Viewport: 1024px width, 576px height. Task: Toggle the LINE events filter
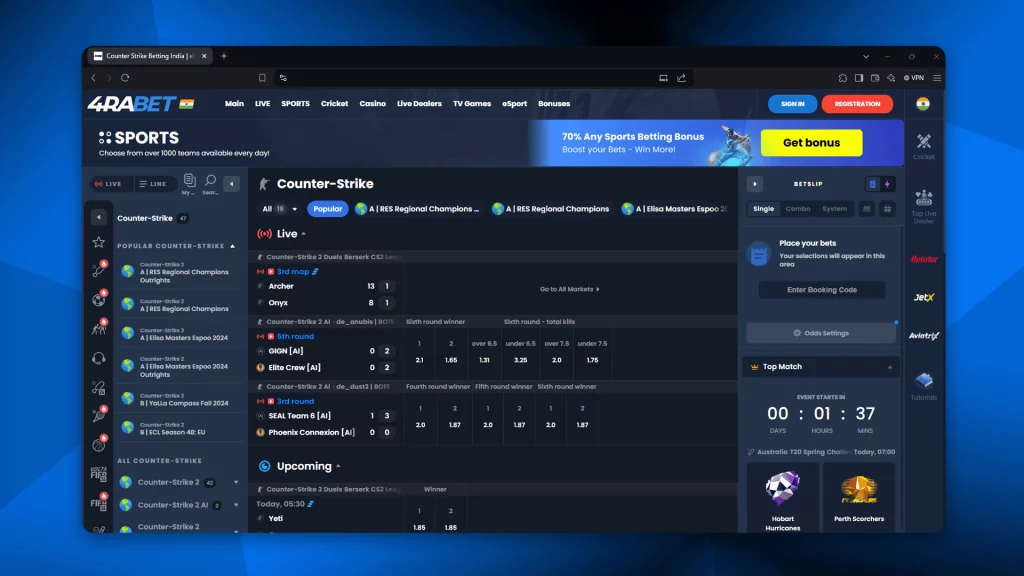click(x=154, y=184)
